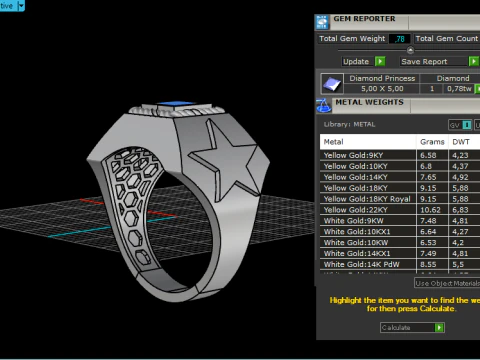Click the green arrow on Calculate button
Image resolution: width=480 pixels, height=360 pixels.
coord(439,328)
